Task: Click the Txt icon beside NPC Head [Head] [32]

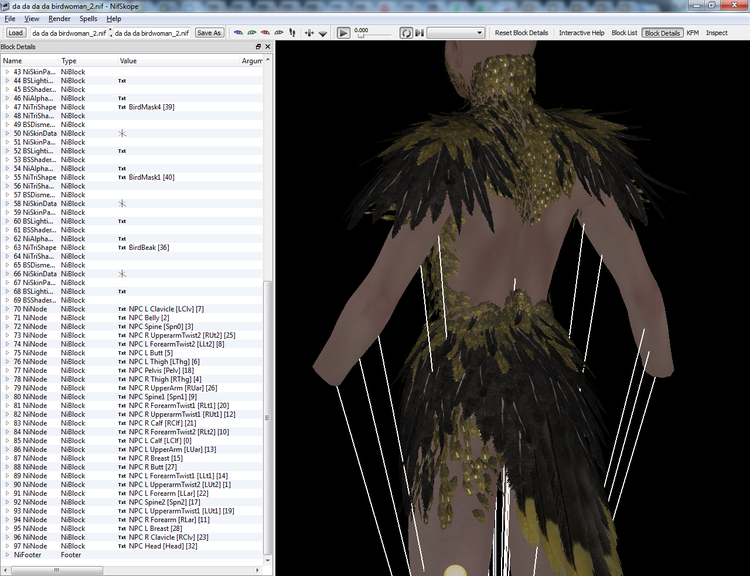Action: 122,546
